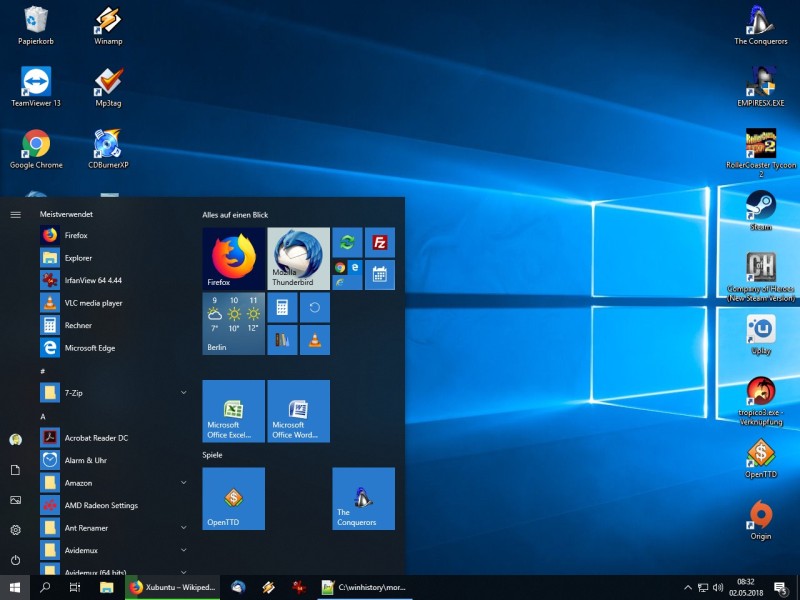Select the CDBurnerXP desktop icon
The image size is (800, 600).
pos(108,148)
